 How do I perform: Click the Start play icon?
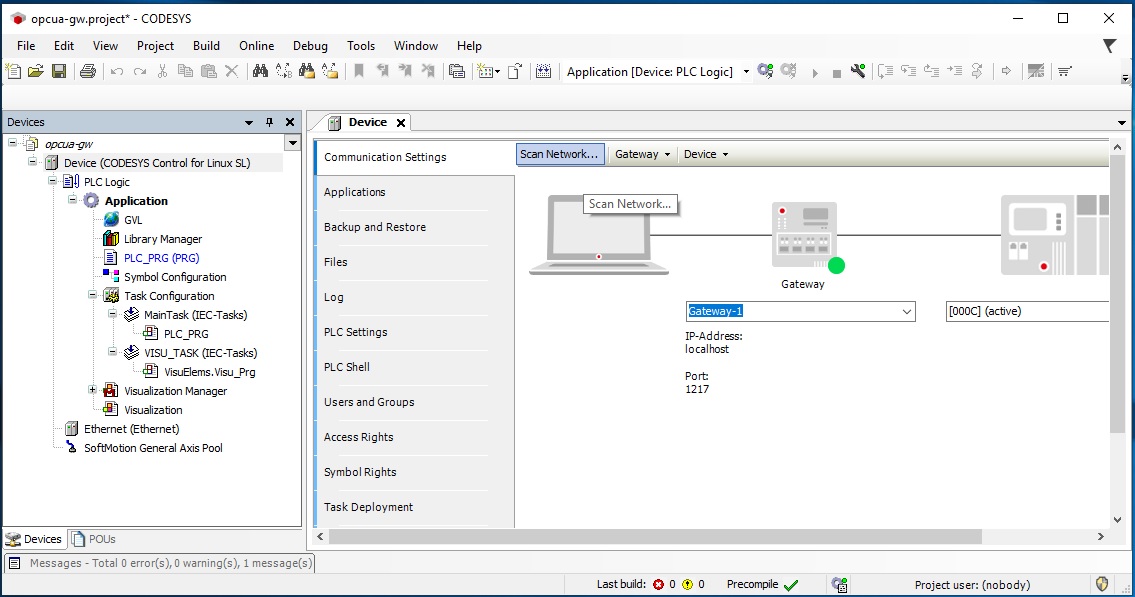tap(815, 72)
